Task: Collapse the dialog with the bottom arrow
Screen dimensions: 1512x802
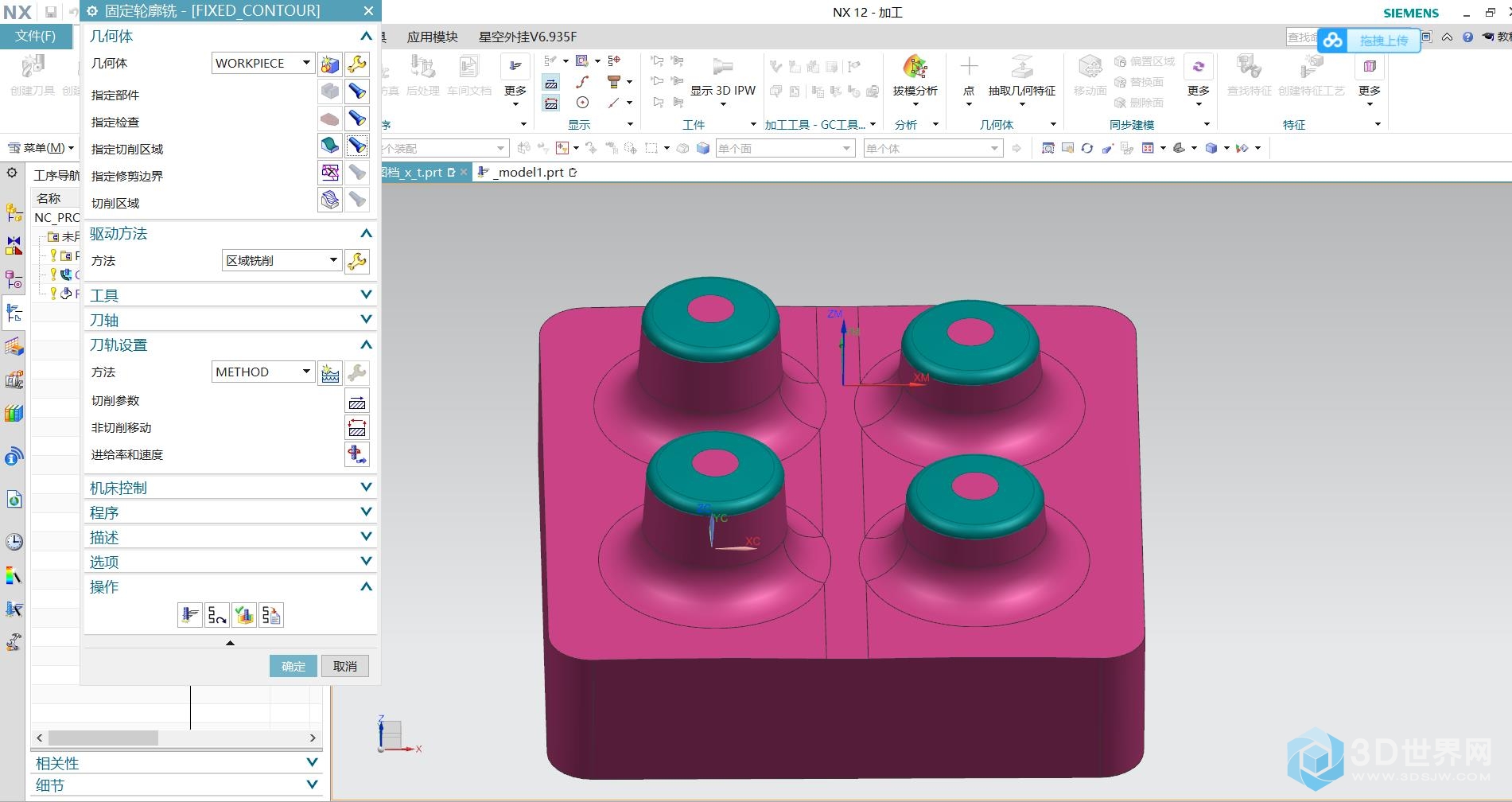Action: (x=230, y=643)
